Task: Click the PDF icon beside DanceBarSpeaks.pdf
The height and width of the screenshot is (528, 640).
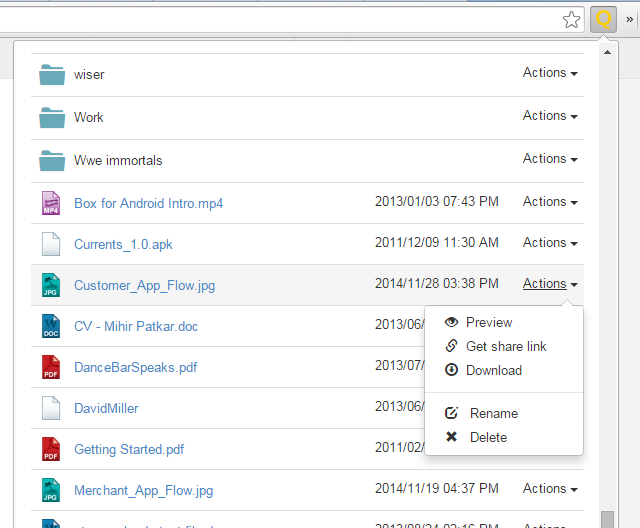Action: [51, 367]
